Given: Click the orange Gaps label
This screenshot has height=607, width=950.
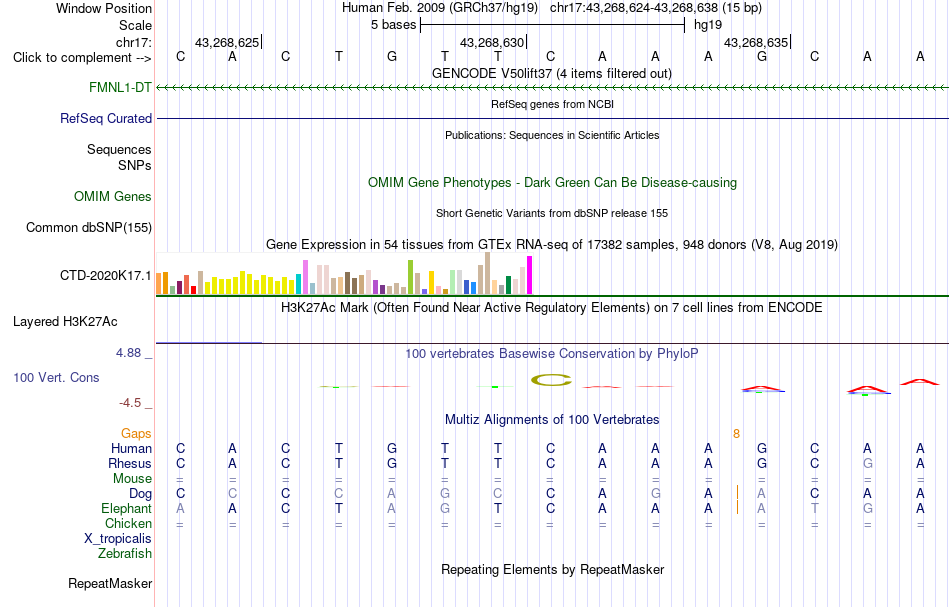Looking at the screenshot, I should click(136, 433).
